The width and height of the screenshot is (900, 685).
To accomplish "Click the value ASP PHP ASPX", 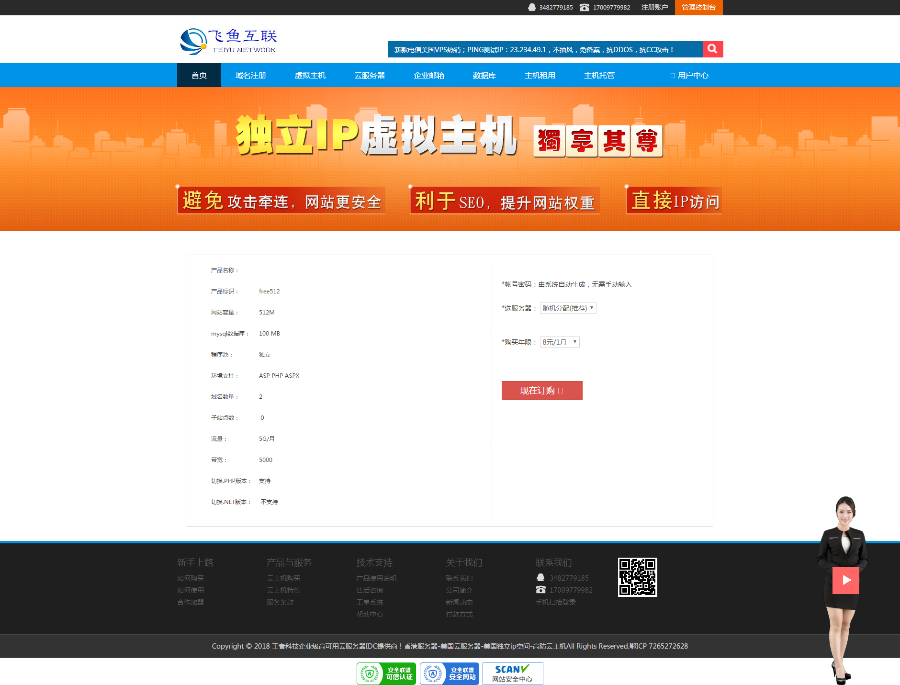I will (x=279, y=376).
